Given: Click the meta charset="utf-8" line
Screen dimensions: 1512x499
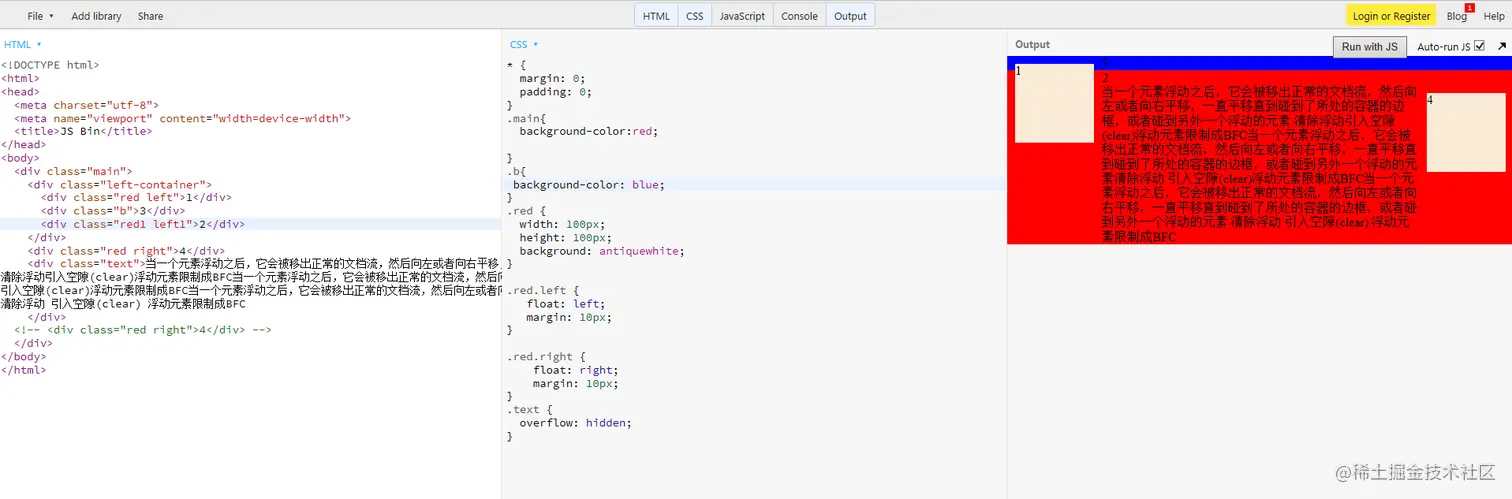Looking at the screenshot, I should tap(86, 105).
